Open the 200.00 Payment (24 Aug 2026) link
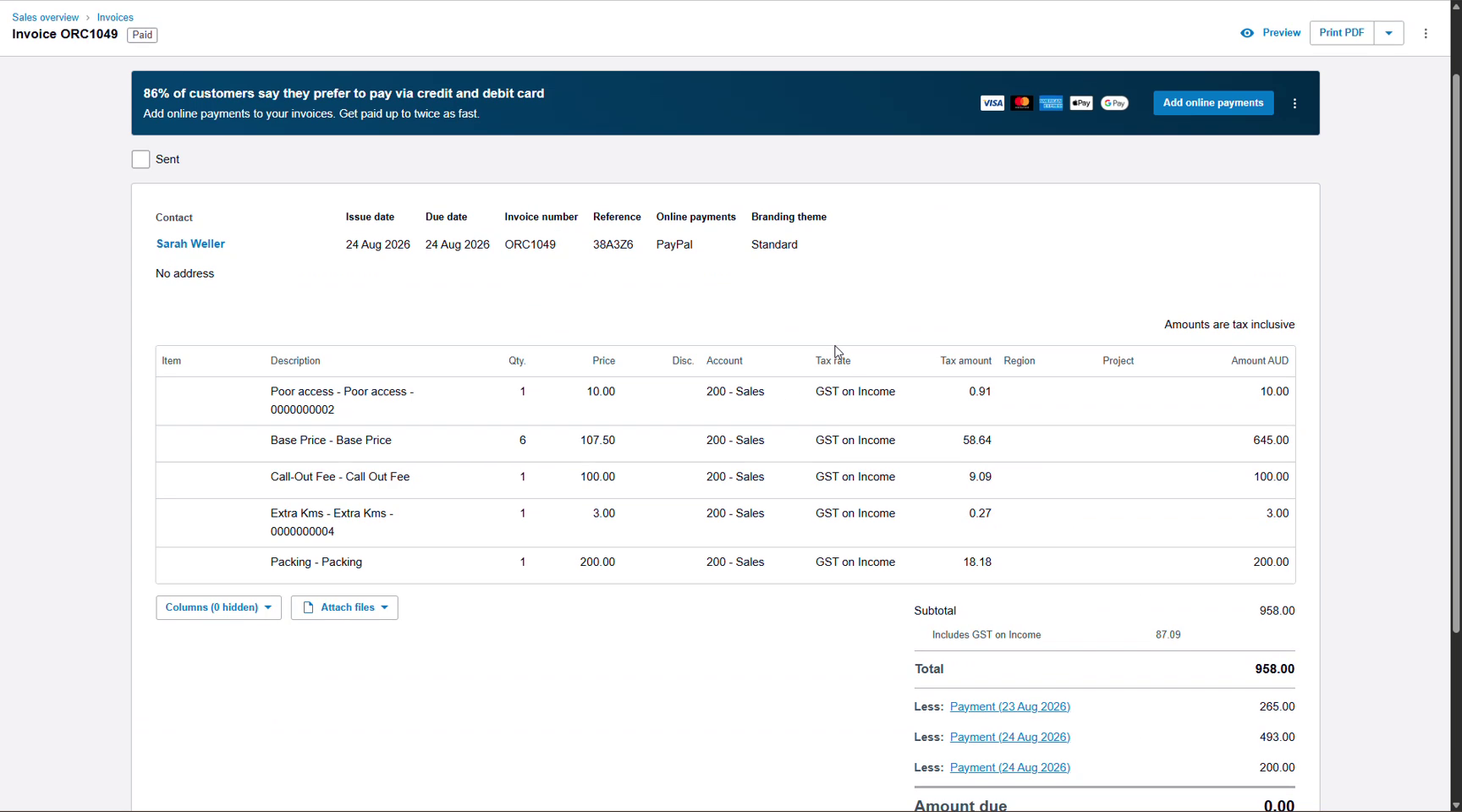This screenshot has width=1462, height=812. pyautogui.click(x=1010, y=767)
